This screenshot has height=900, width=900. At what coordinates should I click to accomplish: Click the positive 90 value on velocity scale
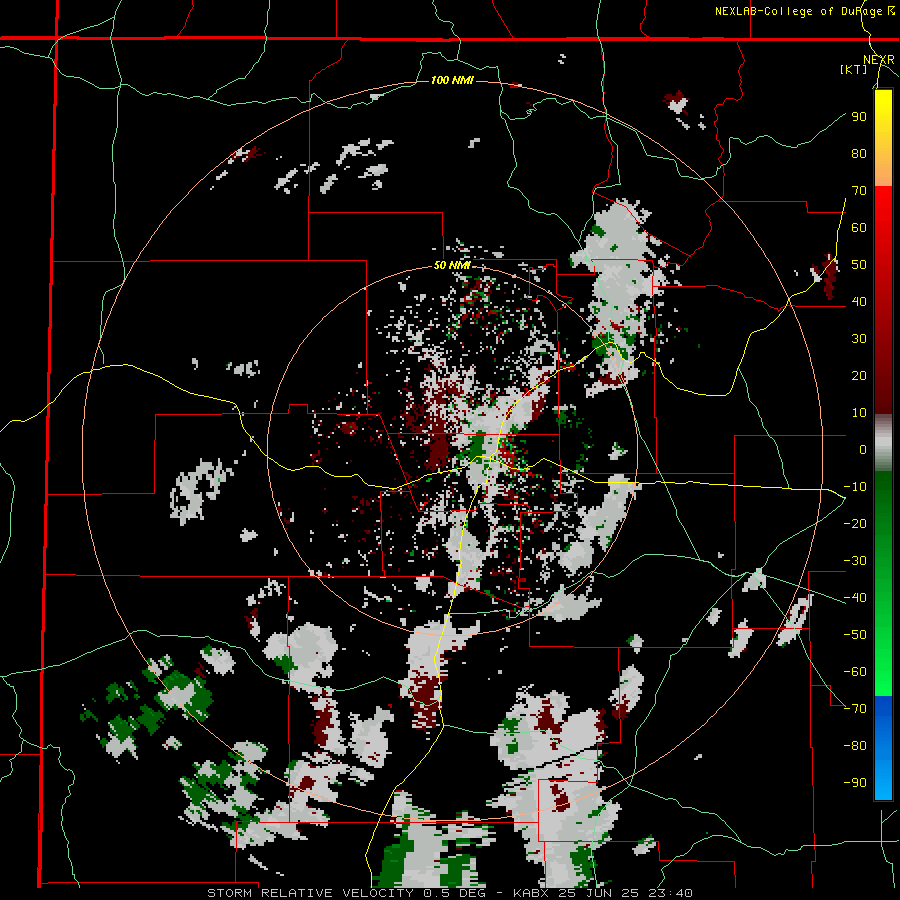[859, 117]
